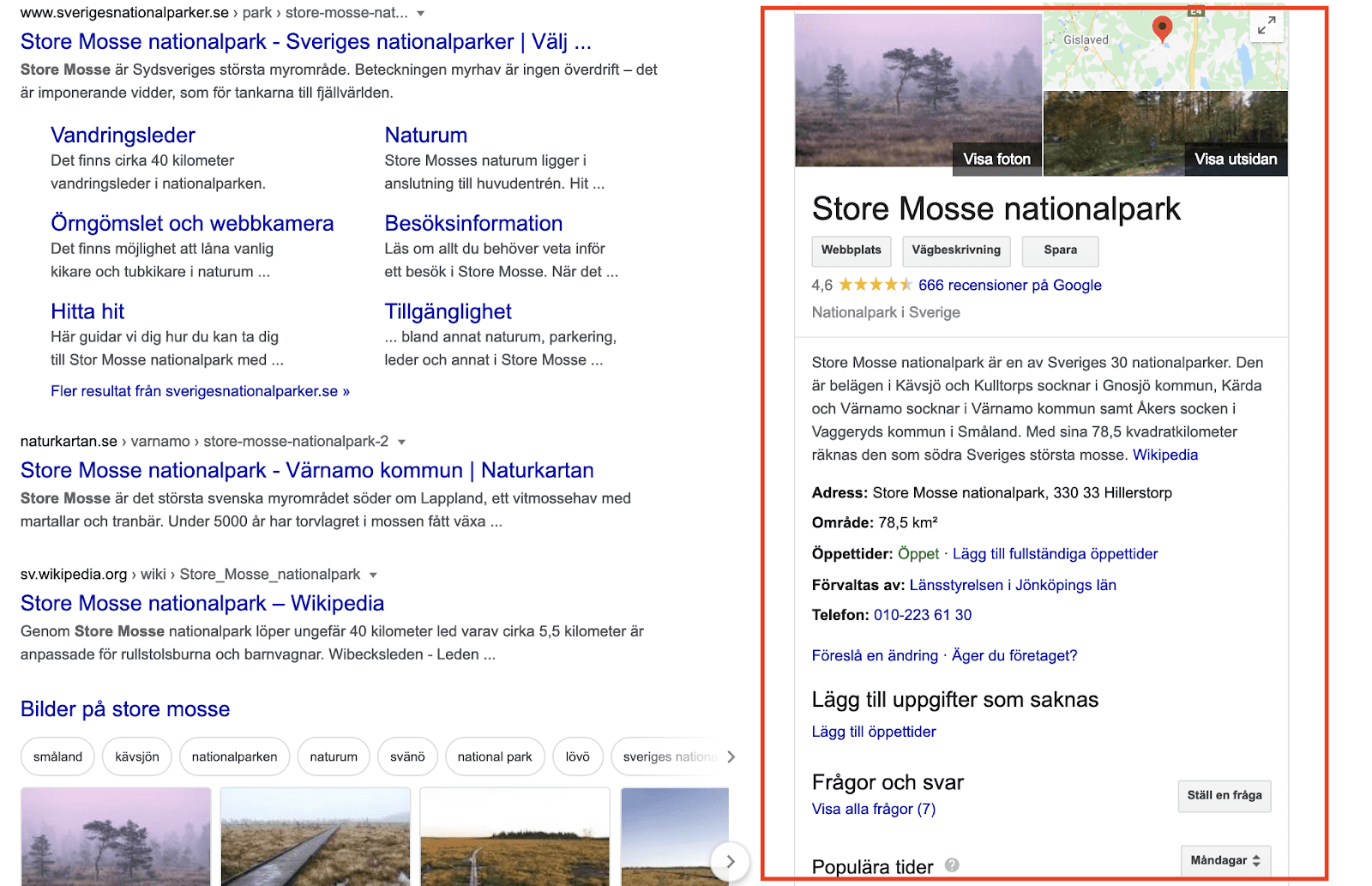Select the lövö image filter chip

click(577, 756)
